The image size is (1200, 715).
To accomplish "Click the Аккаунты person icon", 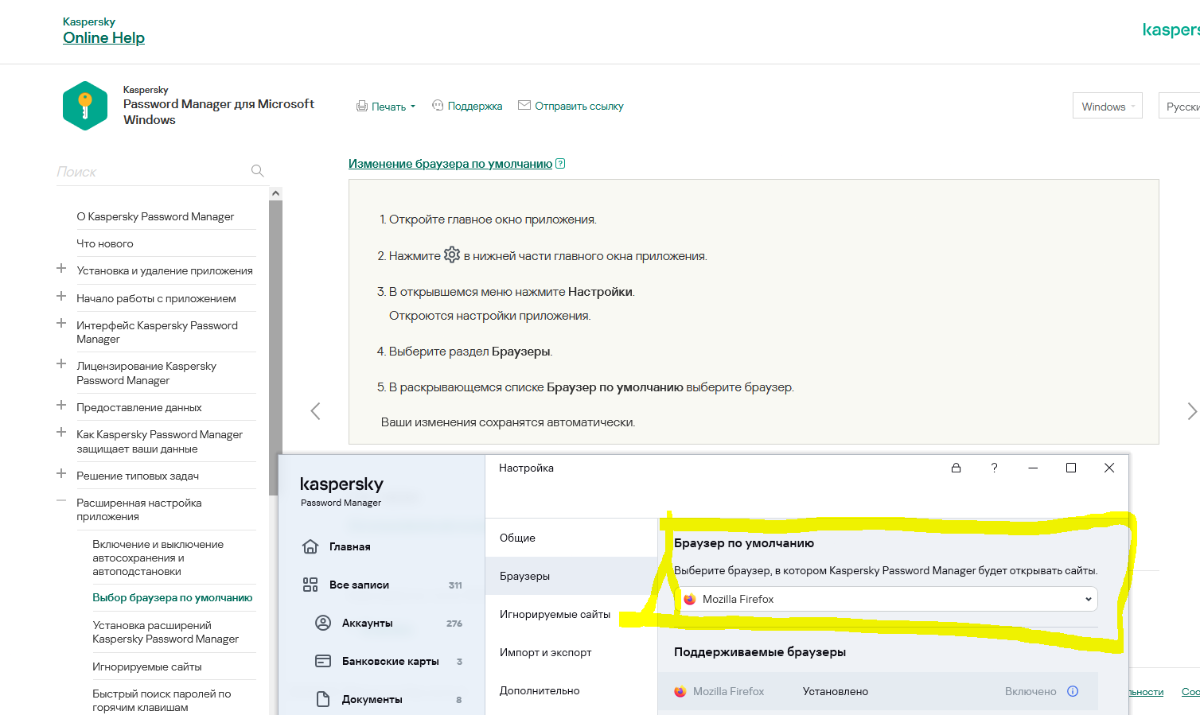I will 323,623.
